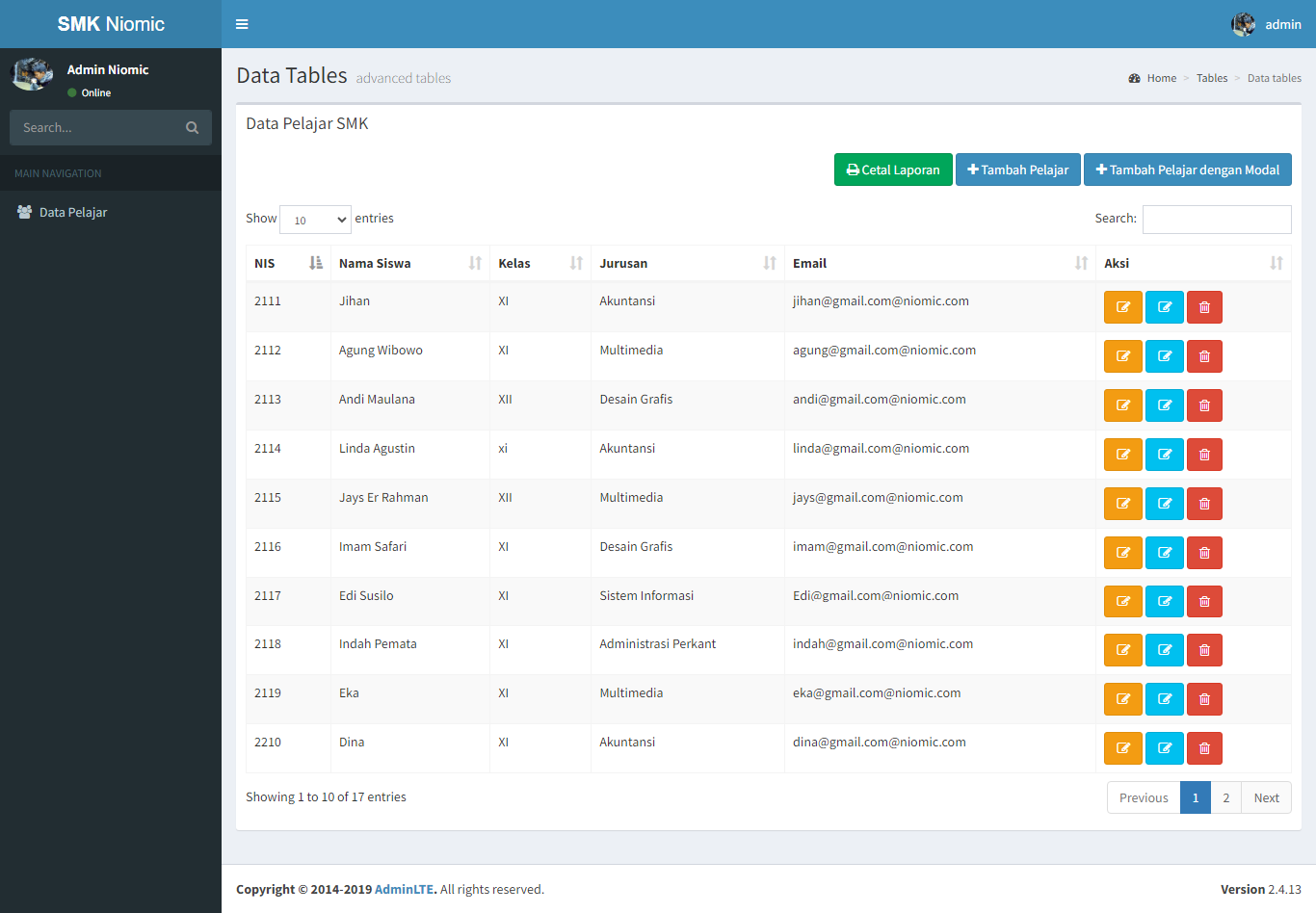Click the red trash icon for Dina
The width and height of the screenshot is (1316, 913).
[x=1204, y=748]
